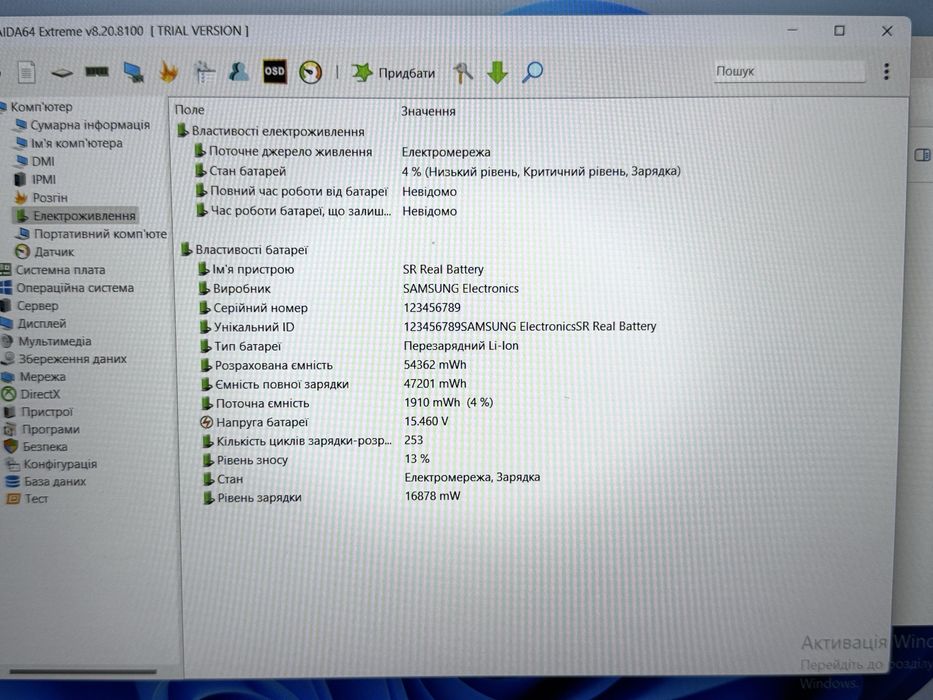
Task: Select the Властивості електроживлення group row
Action: 271,132
